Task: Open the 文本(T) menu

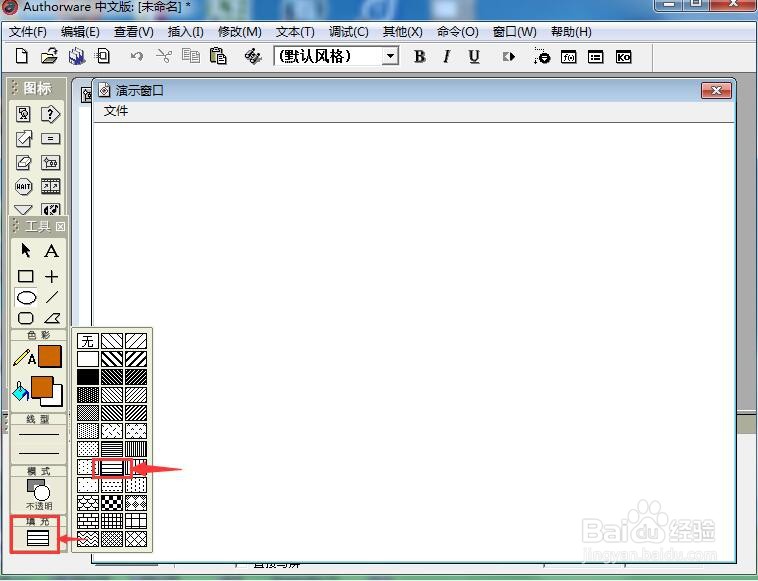Action: tap(295, 32)
